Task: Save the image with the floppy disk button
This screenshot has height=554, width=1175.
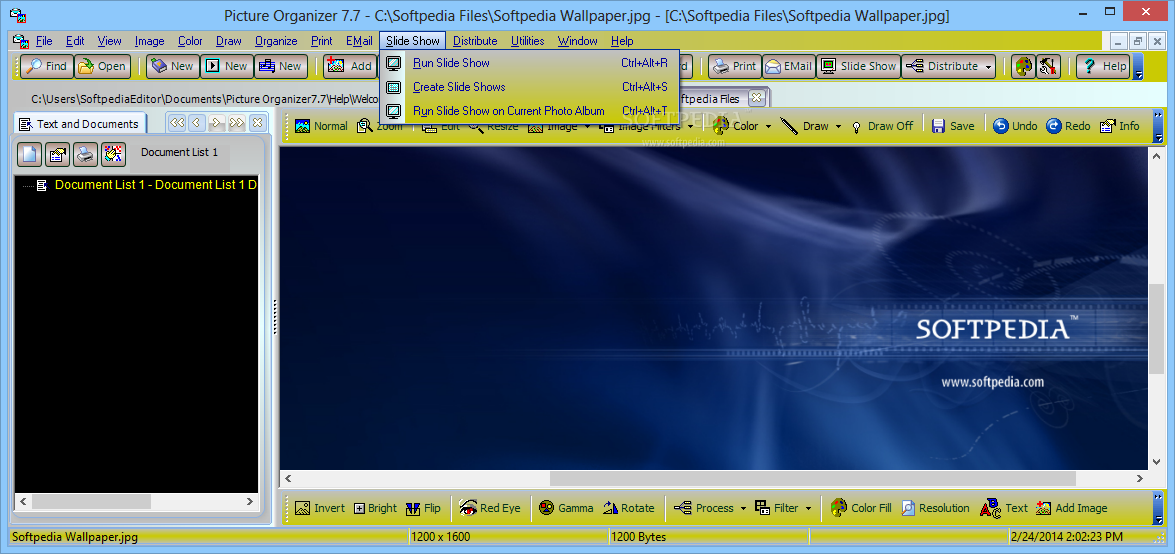Action: [x=953, y=126]
